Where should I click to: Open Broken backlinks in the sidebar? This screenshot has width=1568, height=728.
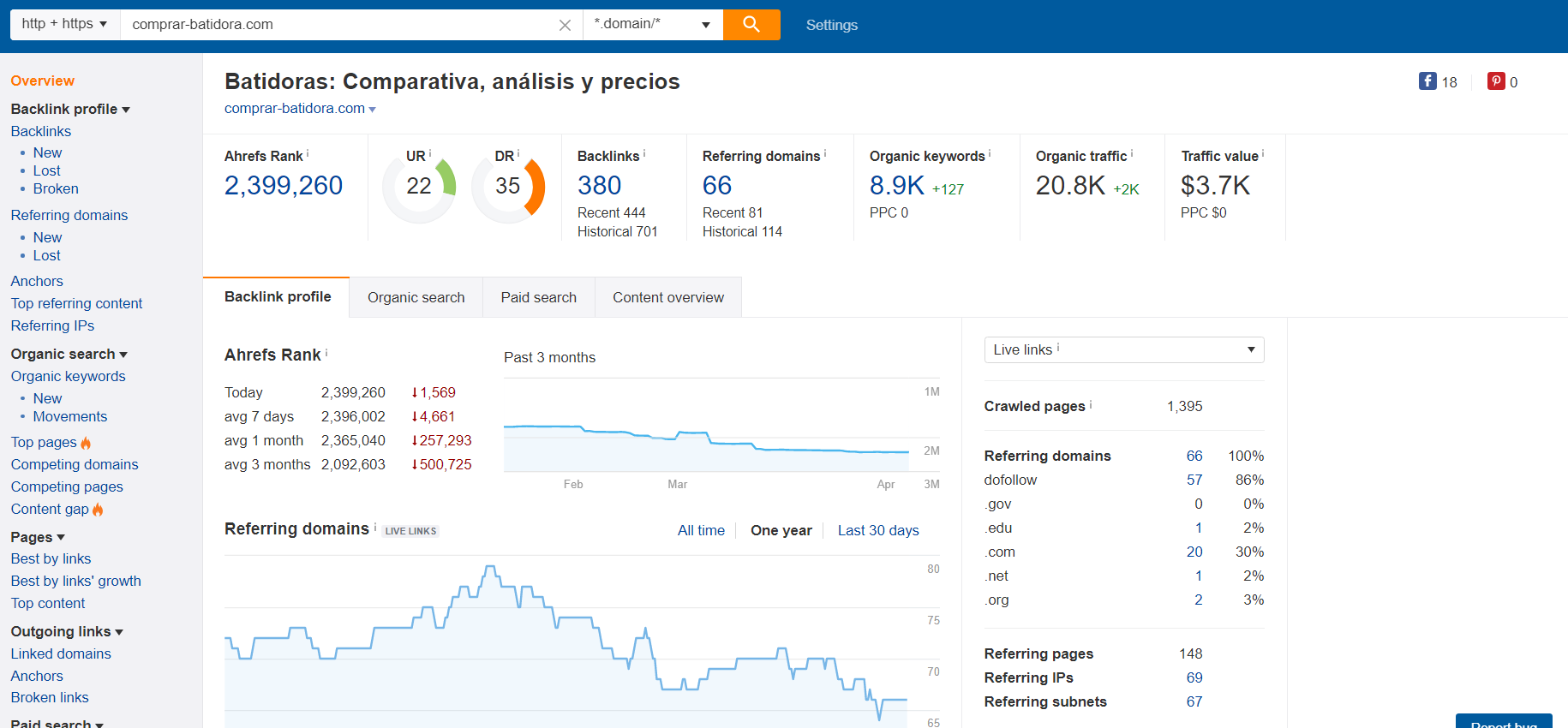[x=56, y=188]
